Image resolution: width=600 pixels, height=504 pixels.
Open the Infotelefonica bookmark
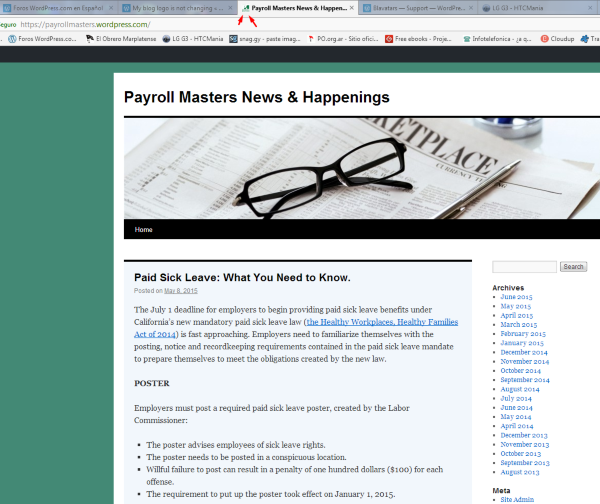(497, 39)
